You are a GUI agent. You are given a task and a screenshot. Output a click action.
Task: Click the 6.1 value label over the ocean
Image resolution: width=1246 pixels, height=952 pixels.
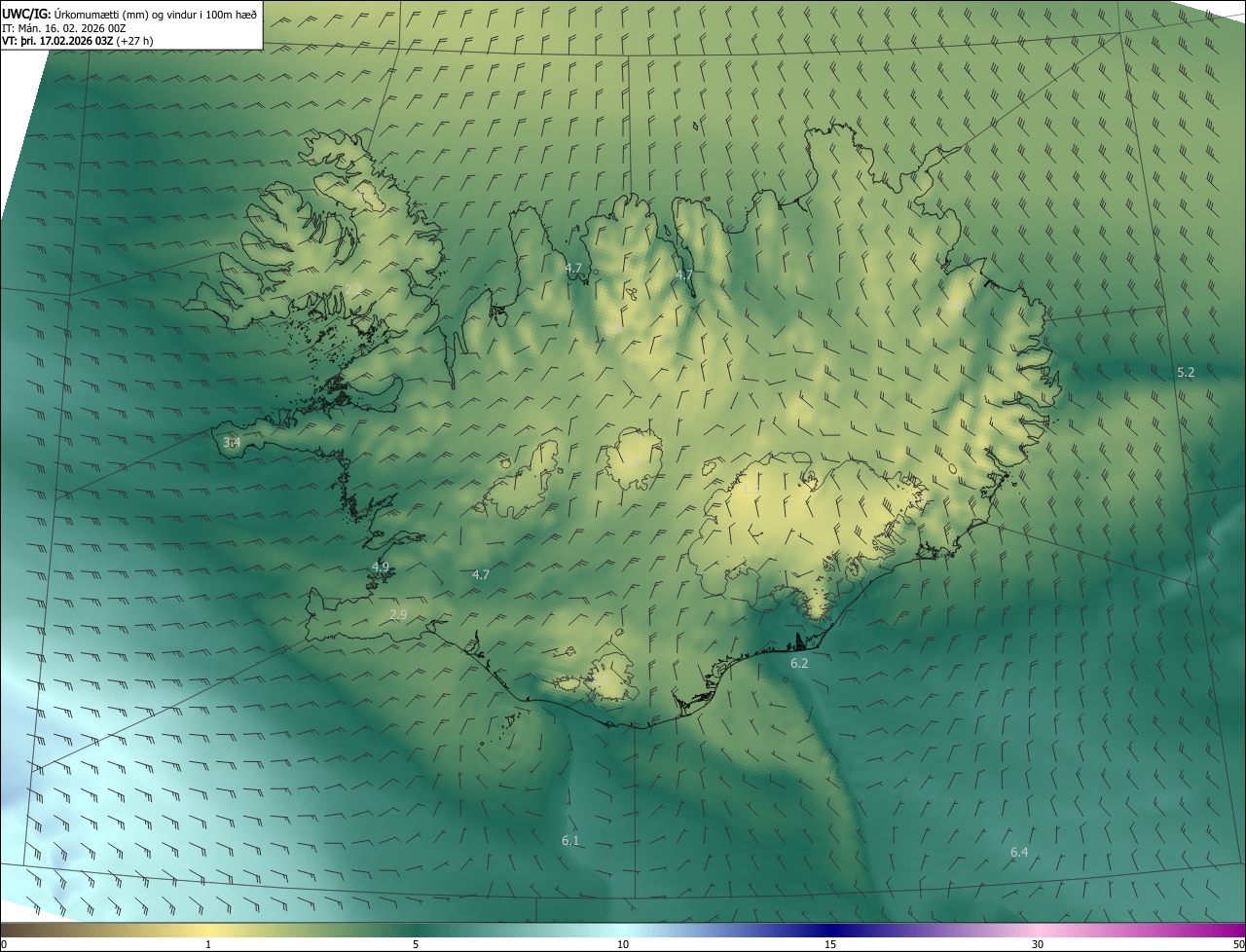click(570, 841)
